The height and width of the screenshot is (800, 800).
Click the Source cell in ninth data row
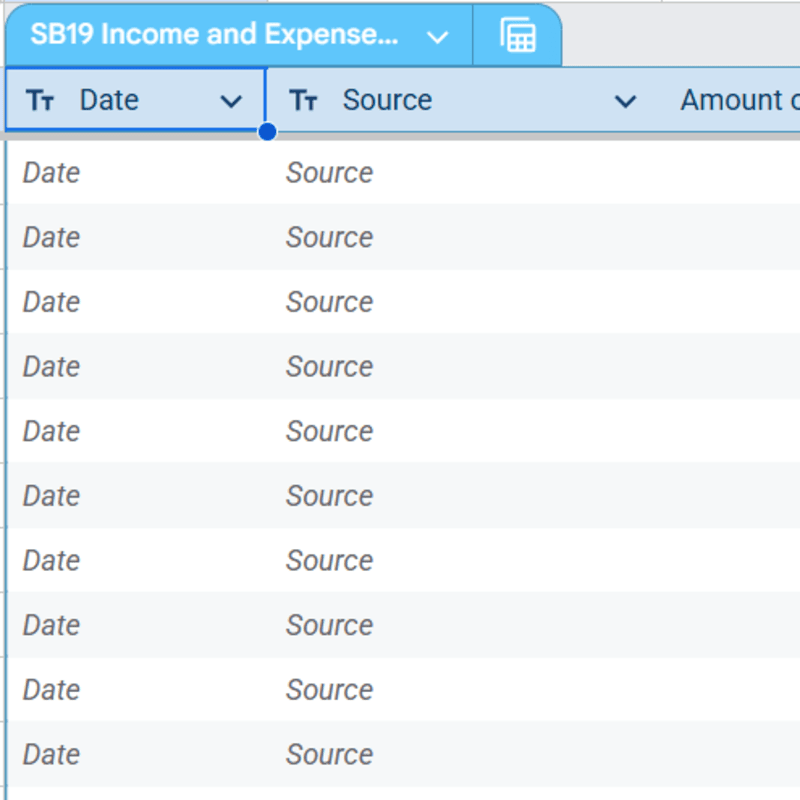[x=330, y=690]
